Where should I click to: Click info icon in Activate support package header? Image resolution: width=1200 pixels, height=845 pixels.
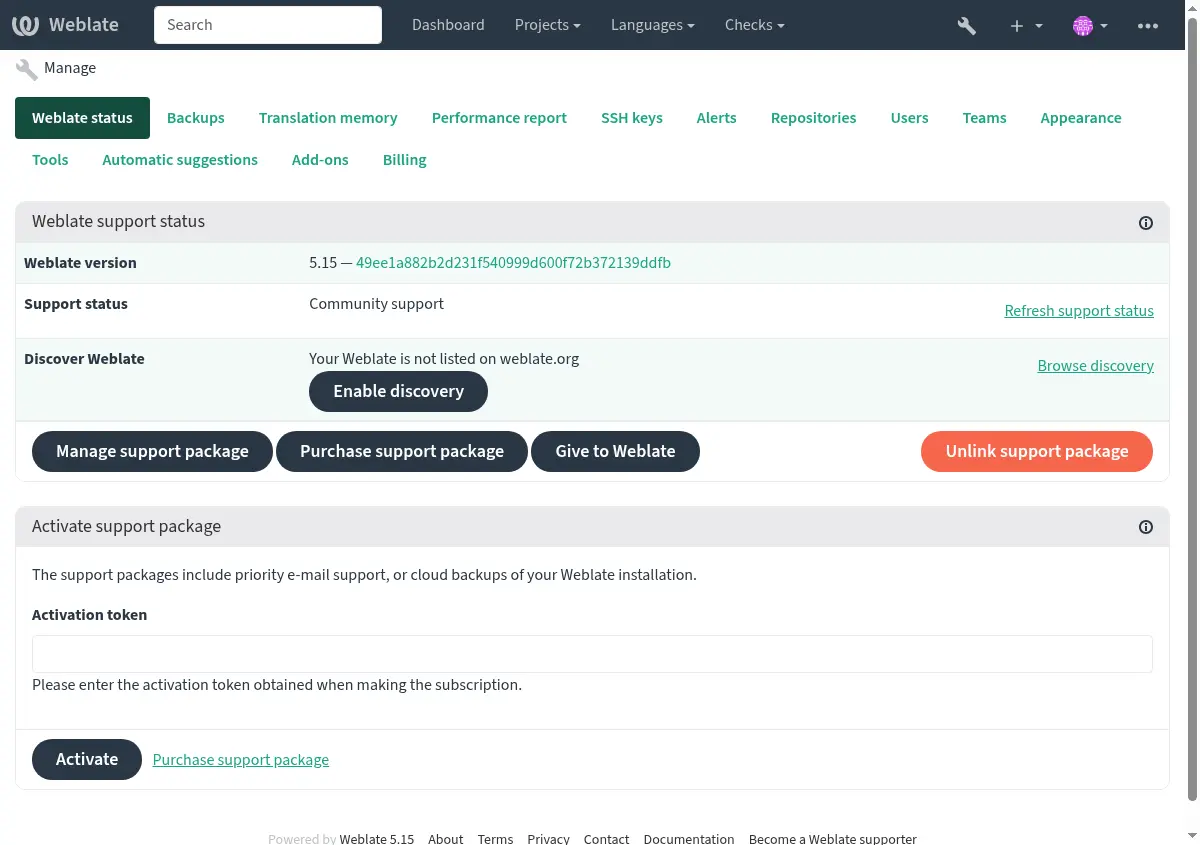[x=1146, y=527]
